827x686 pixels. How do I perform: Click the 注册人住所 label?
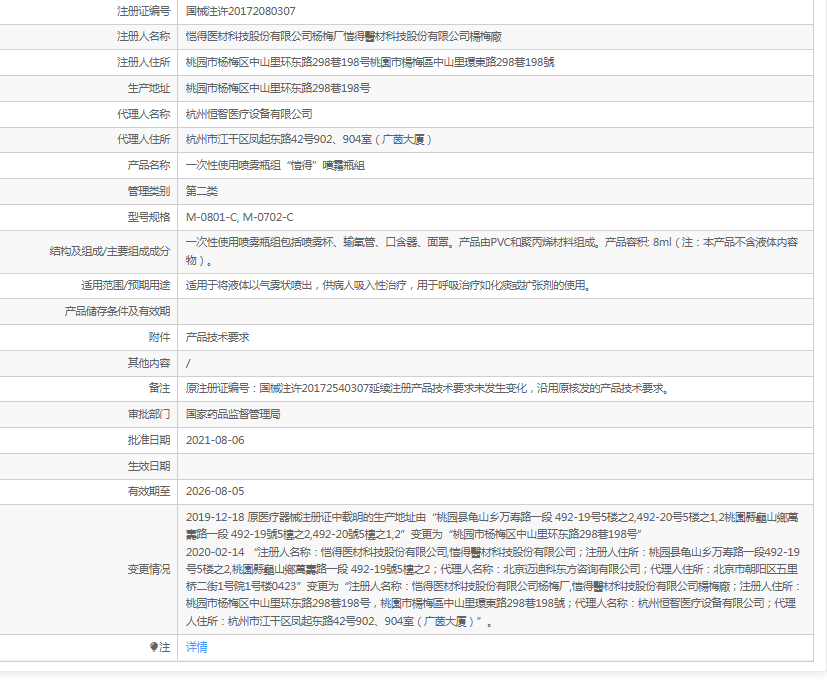(143, 62)
